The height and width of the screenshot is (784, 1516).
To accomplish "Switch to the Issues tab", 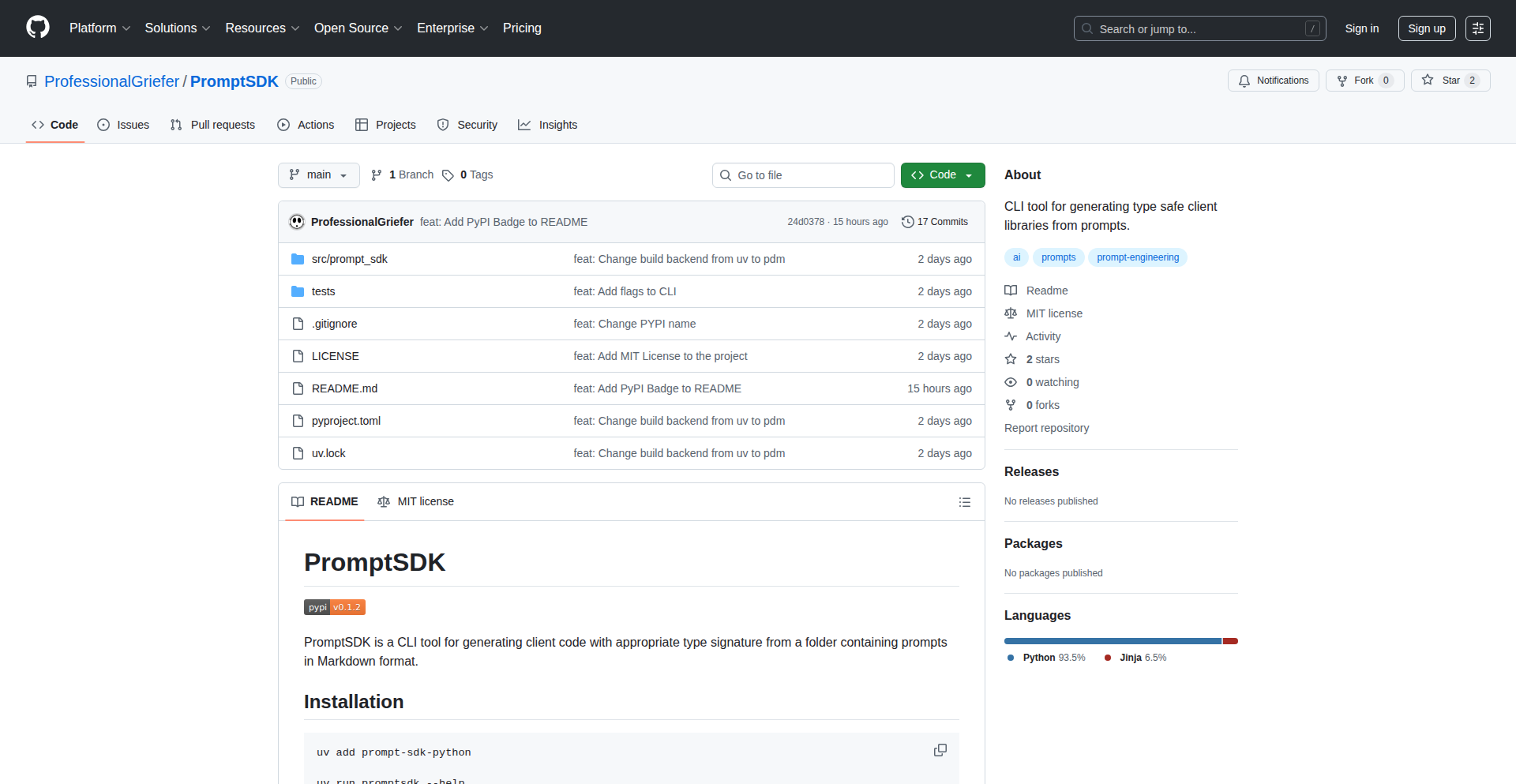I will (123, 125).
